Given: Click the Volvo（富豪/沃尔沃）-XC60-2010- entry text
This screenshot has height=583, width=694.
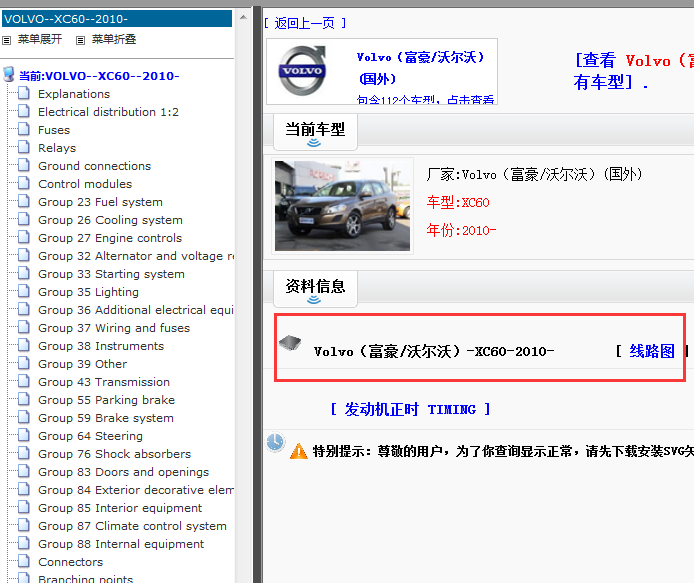Looking at the screenshot, I should (x=434, y=351).
